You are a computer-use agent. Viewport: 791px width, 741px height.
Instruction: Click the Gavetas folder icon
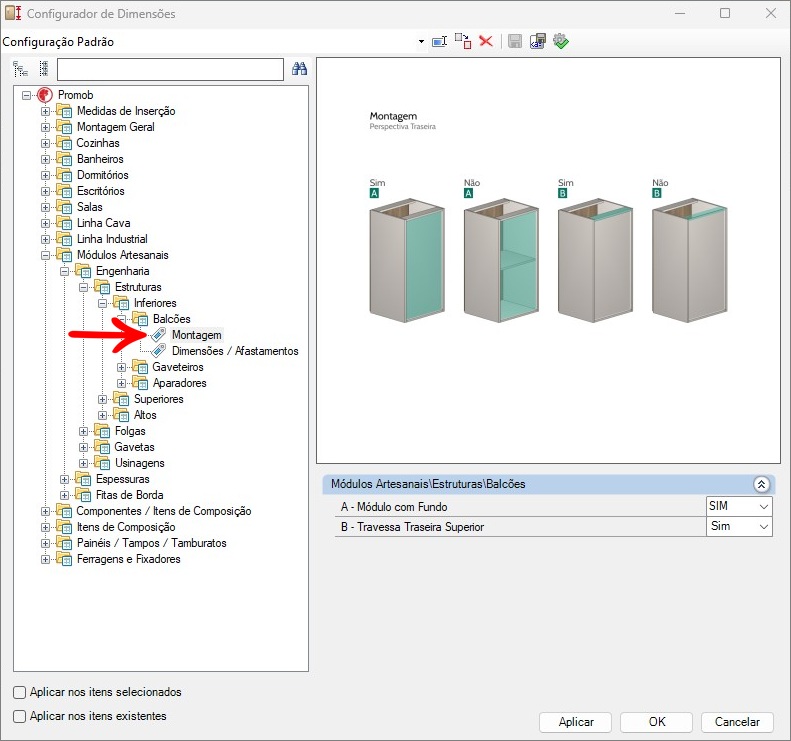tap(102, 447)
